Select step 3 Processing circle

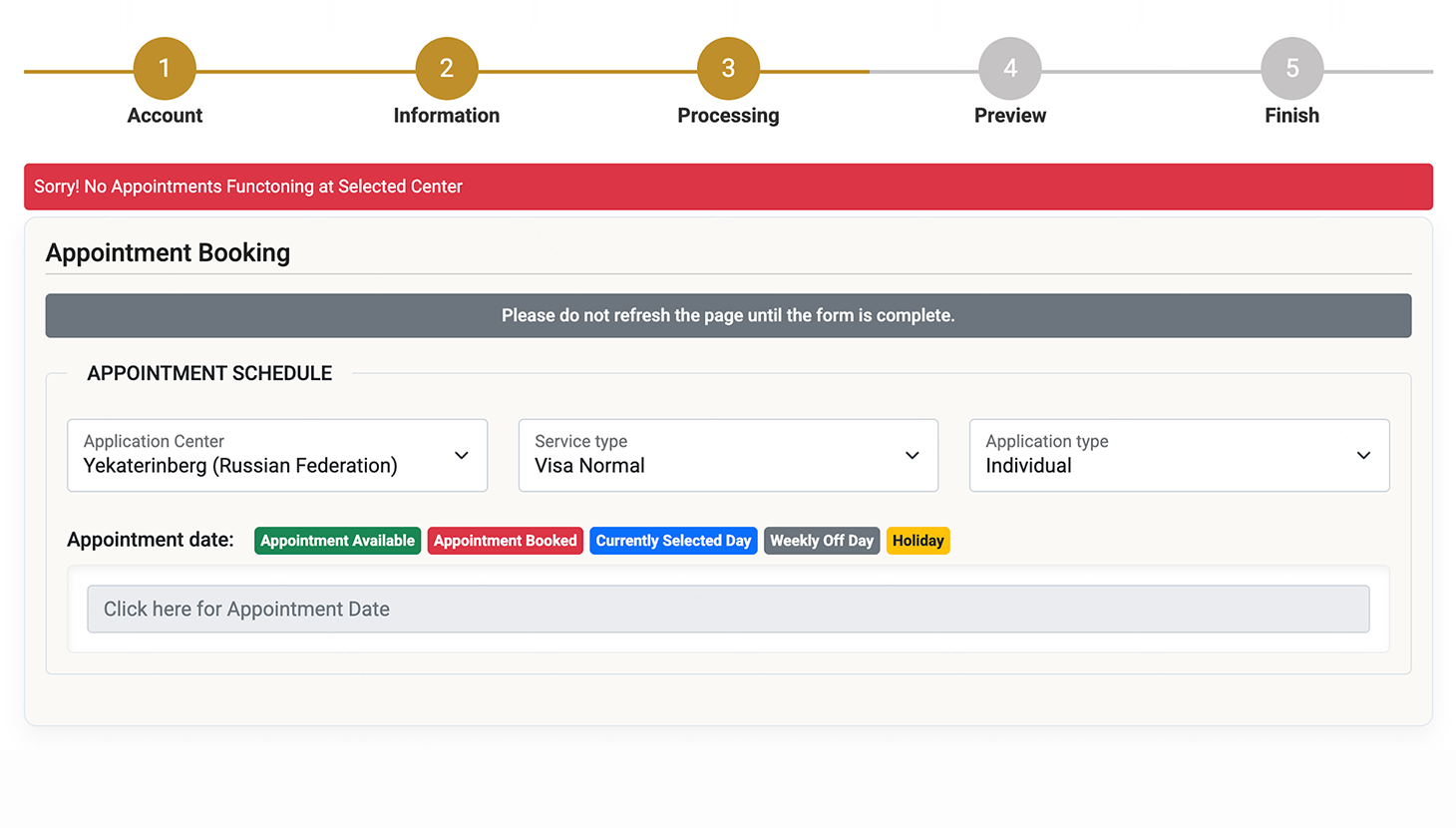(x=728, y=69)
